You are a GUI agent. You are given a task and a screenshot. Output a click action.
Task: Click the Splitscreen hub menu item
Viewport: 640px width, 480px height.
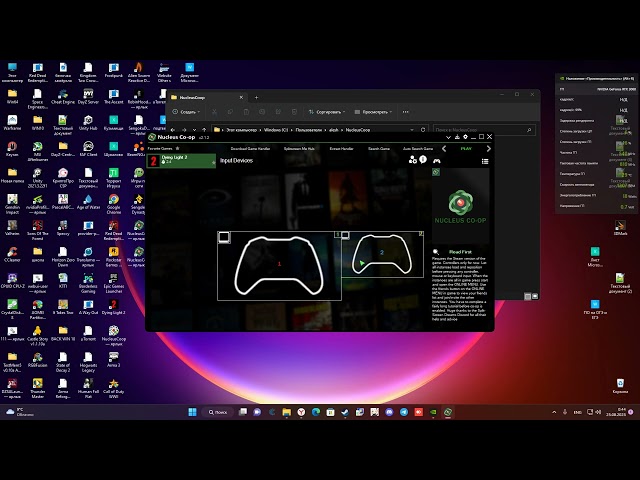pyautogui.click(x=299, y=149)
